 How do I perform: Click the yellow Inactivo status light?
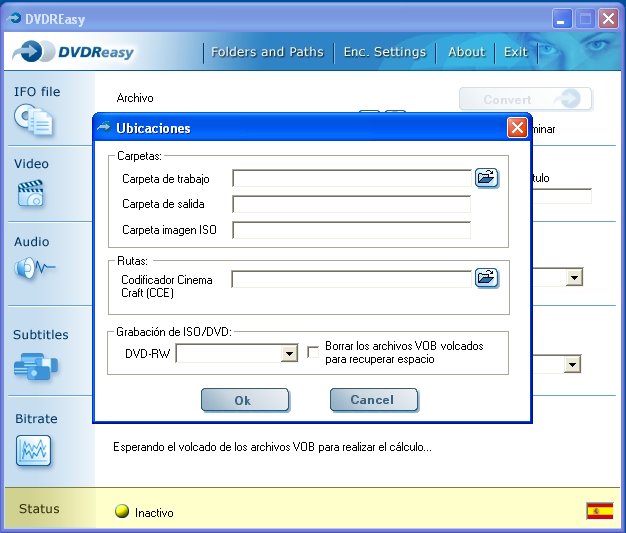point(122,511)
